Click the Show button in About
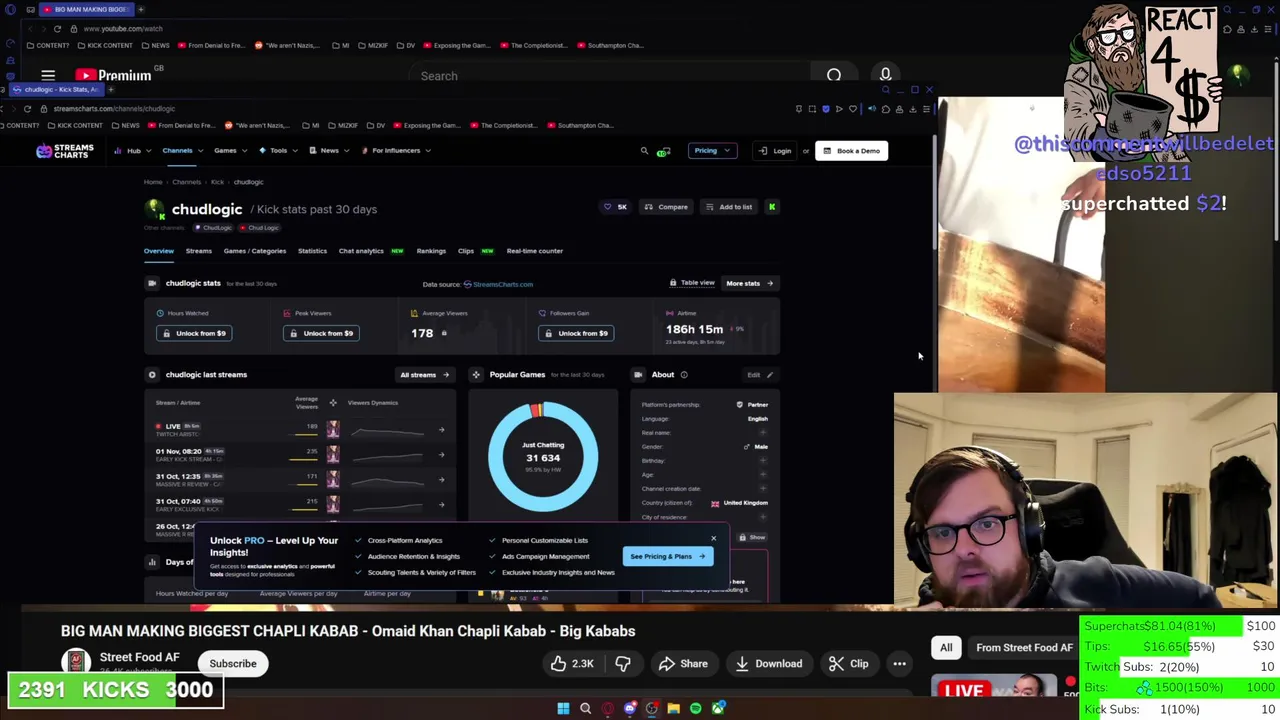The height and width of the screenshot is (720, 1280). [x=752, y=537]
